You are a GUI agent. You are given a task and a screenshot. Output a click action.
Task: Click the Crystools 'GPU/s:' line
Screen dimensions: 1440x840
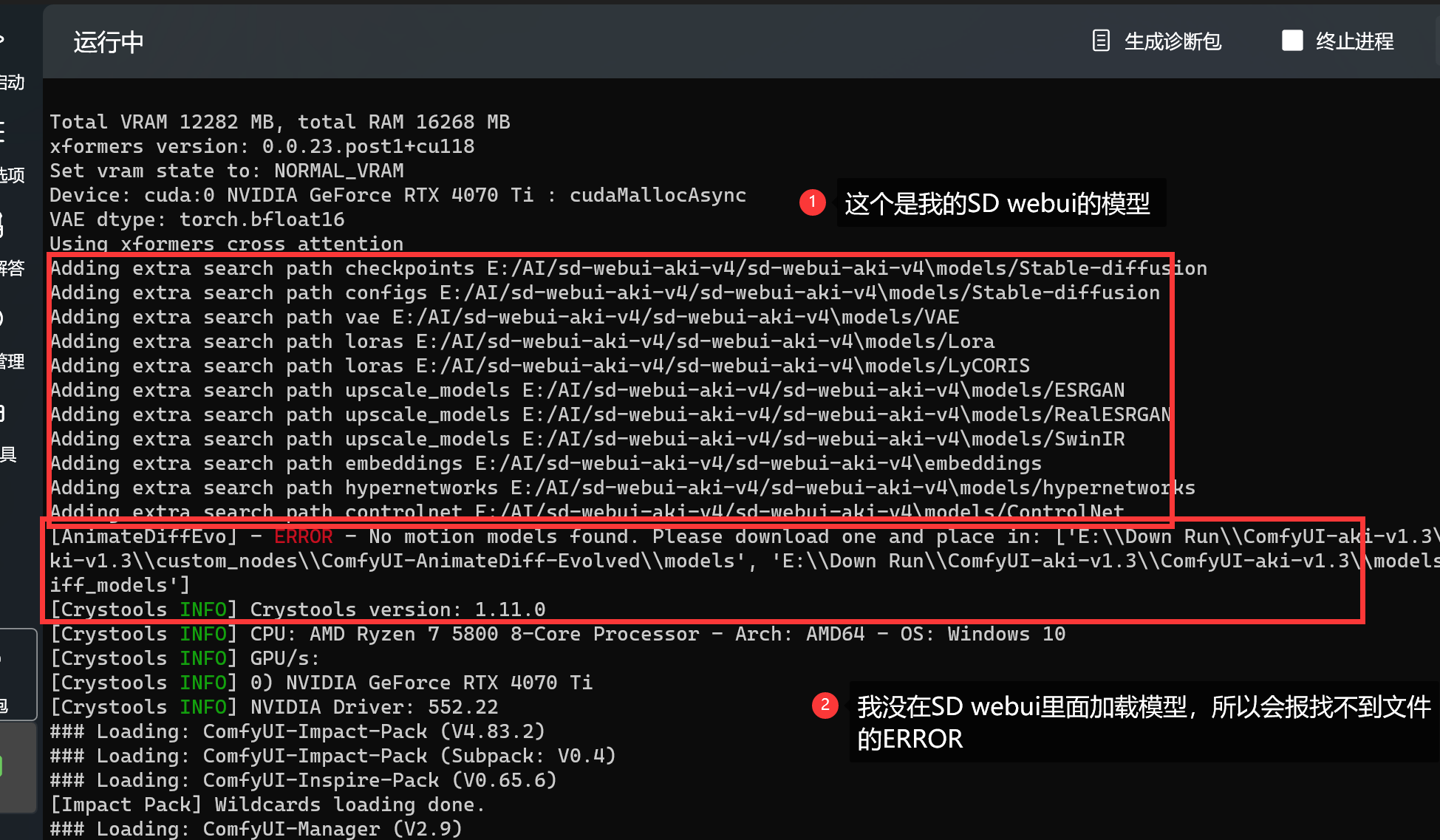point(185,658)
